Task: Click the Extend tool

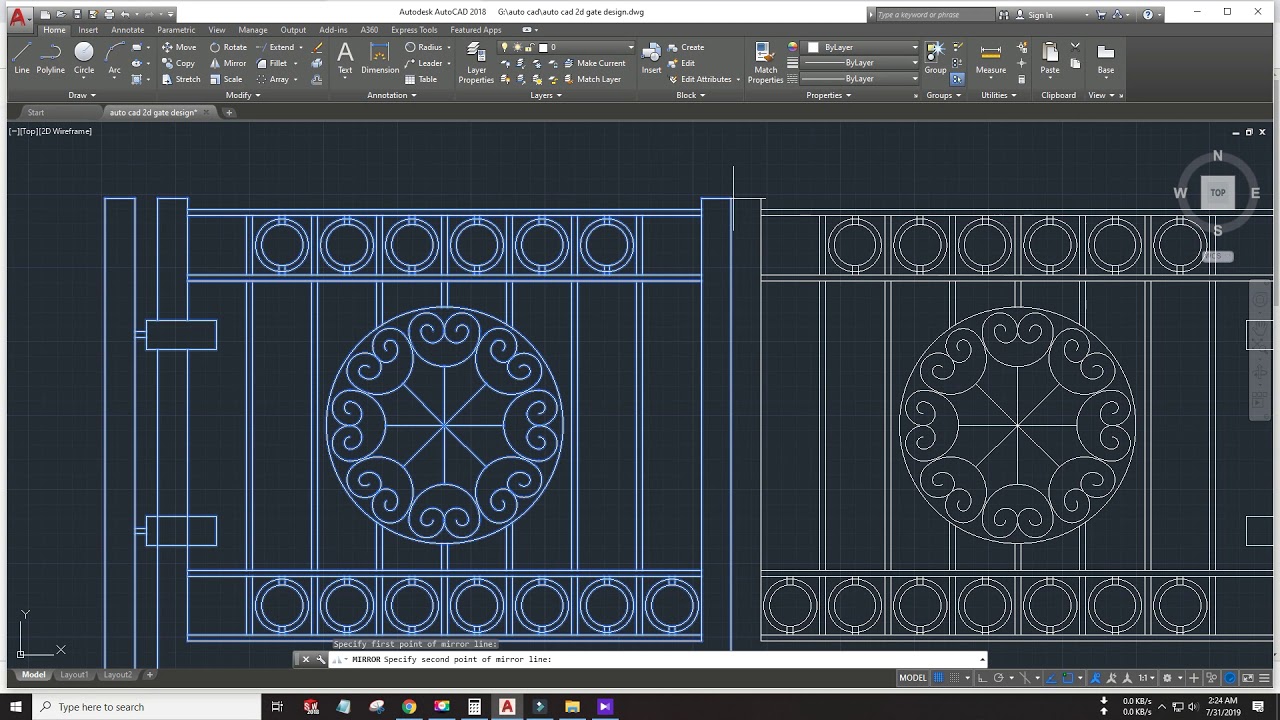Action: click(x=275, y=47)
